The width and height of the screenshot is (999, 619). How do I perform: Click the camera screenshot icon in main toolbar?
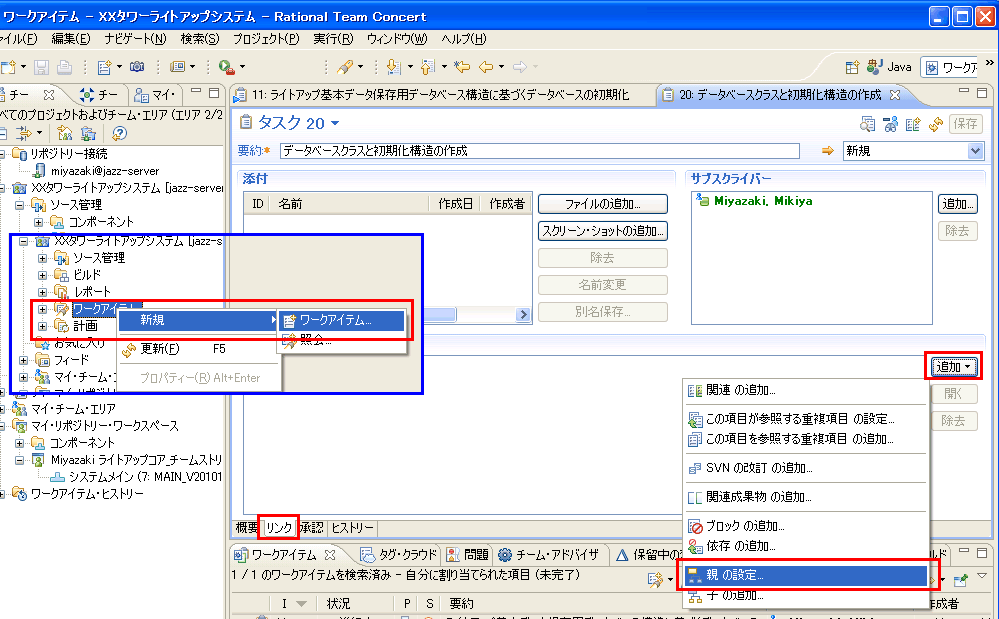click(137, 66)
